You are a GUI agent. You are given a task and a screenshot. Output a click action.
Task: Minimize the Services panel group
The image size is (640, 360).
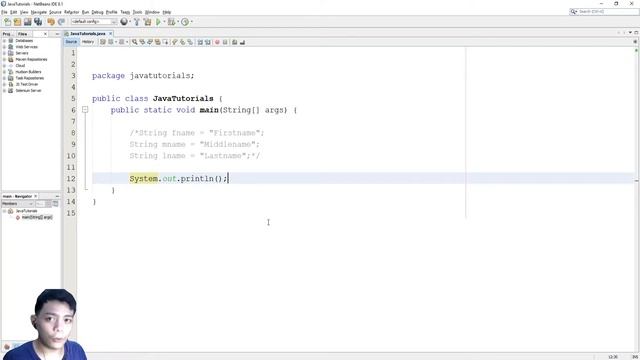(x=57, y=34)
